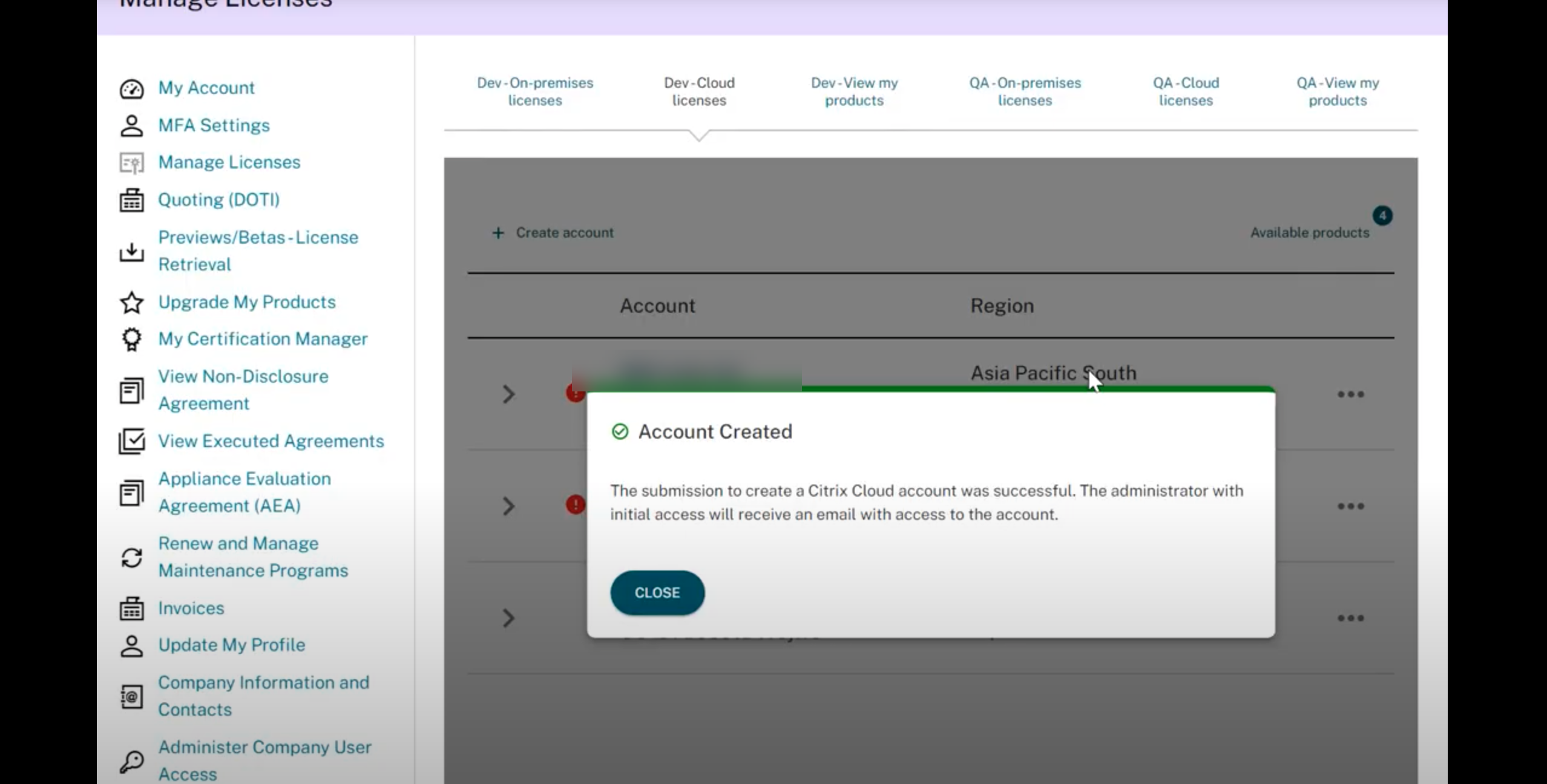This screenshot has height=784, width=1547.
Task: Expand the first account row chevron
Action: [508, 394]
